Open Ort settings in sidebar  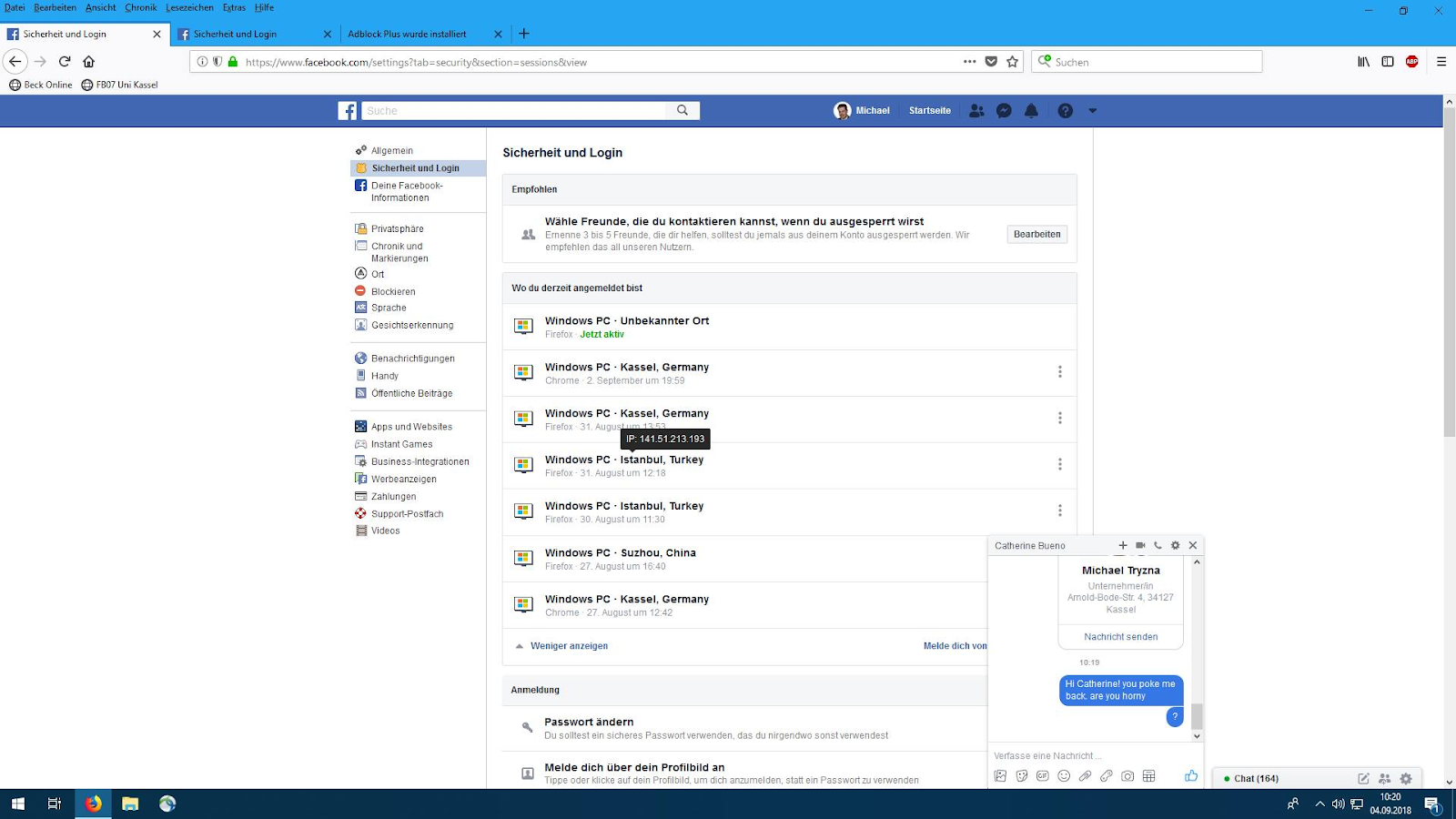[377, 274]
